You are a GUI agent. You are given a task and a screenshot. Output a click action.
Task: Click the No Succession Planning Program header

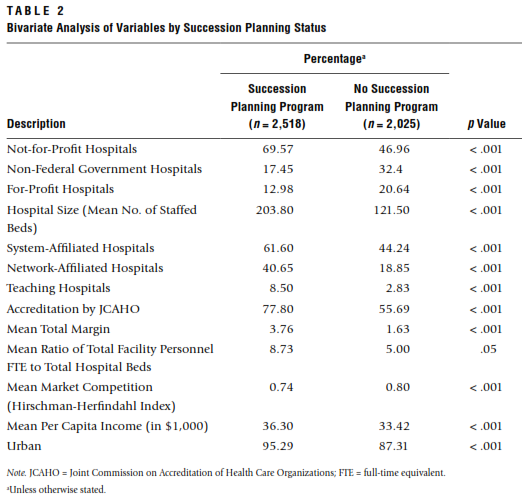tap(391, 106)
